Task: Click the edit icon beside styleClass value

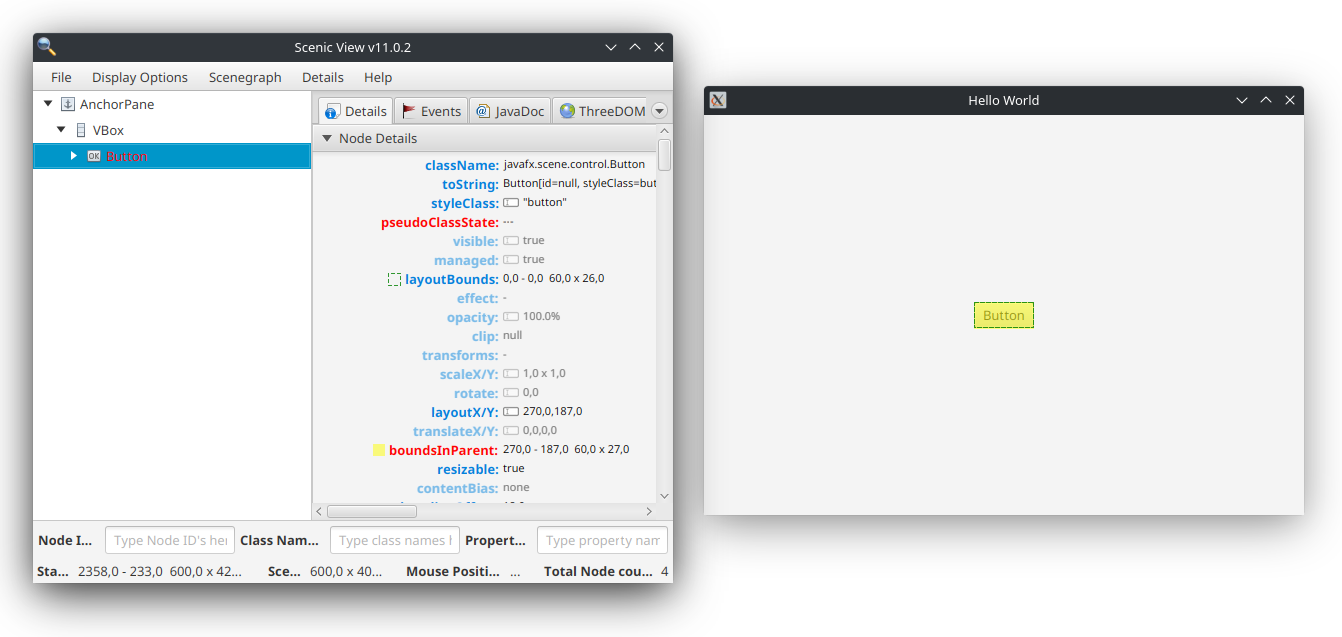Action: click(511, 203)
